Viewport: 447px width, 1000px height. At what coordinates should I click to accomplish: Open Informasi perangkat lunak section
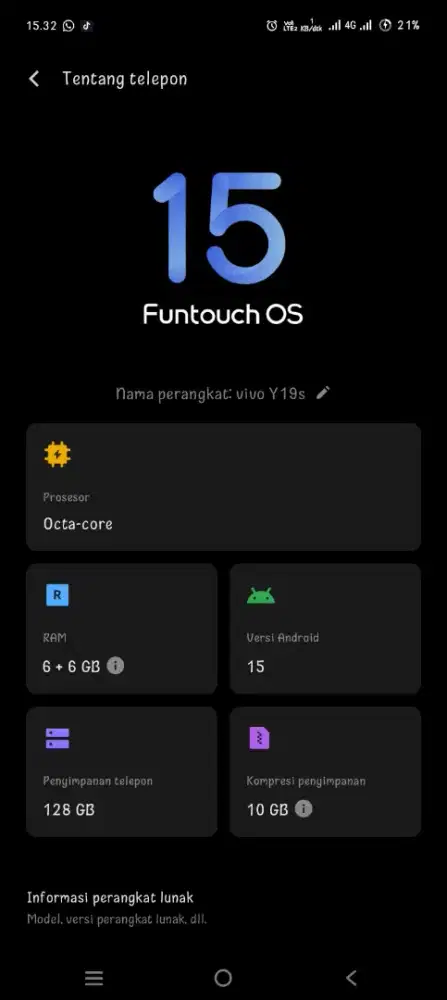(223, 908)
